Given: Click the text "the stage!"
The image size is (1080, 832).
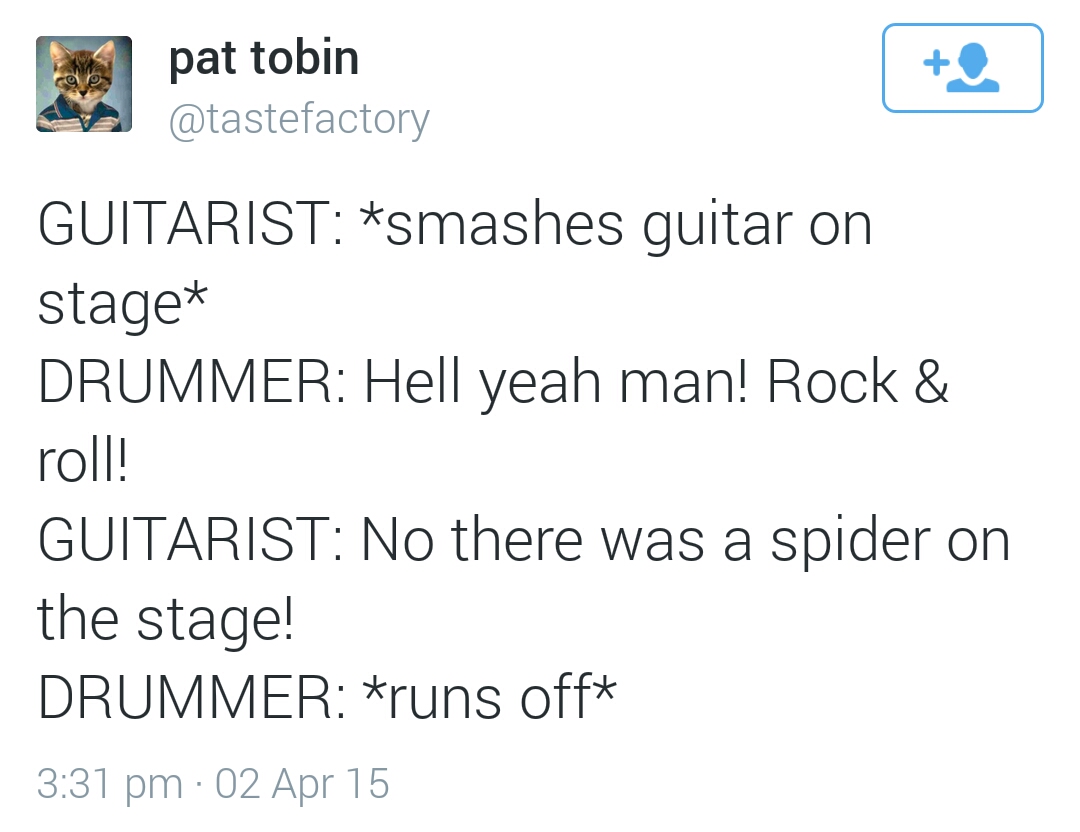Looking at the screenshot, I should point(166,619).
